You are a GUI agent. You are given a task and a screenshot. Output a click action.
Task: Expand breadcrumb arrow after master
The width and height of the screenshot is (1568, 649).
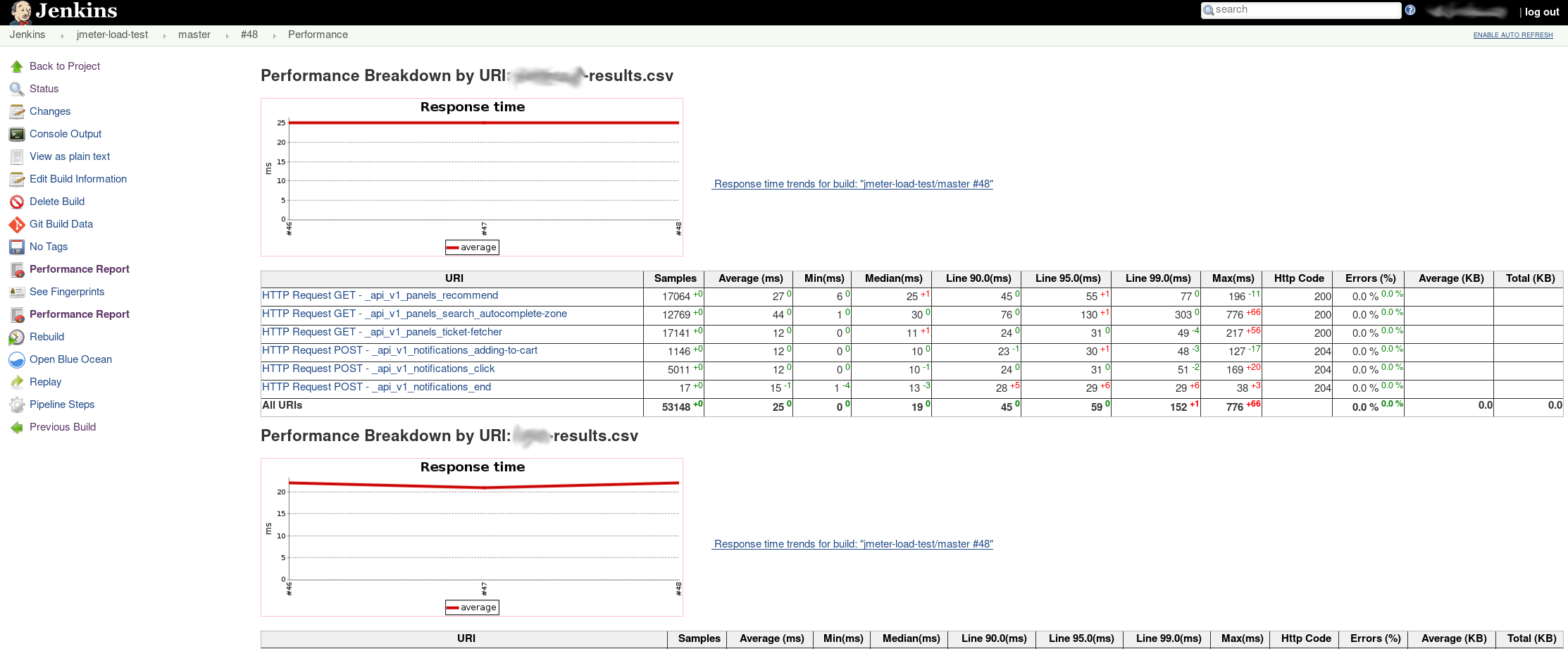click(x=227, y=35)
